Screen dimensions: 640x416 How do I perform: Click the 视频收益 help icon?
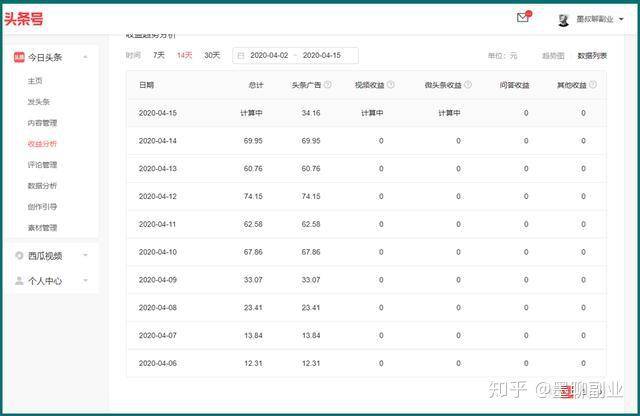click(391, 85)
